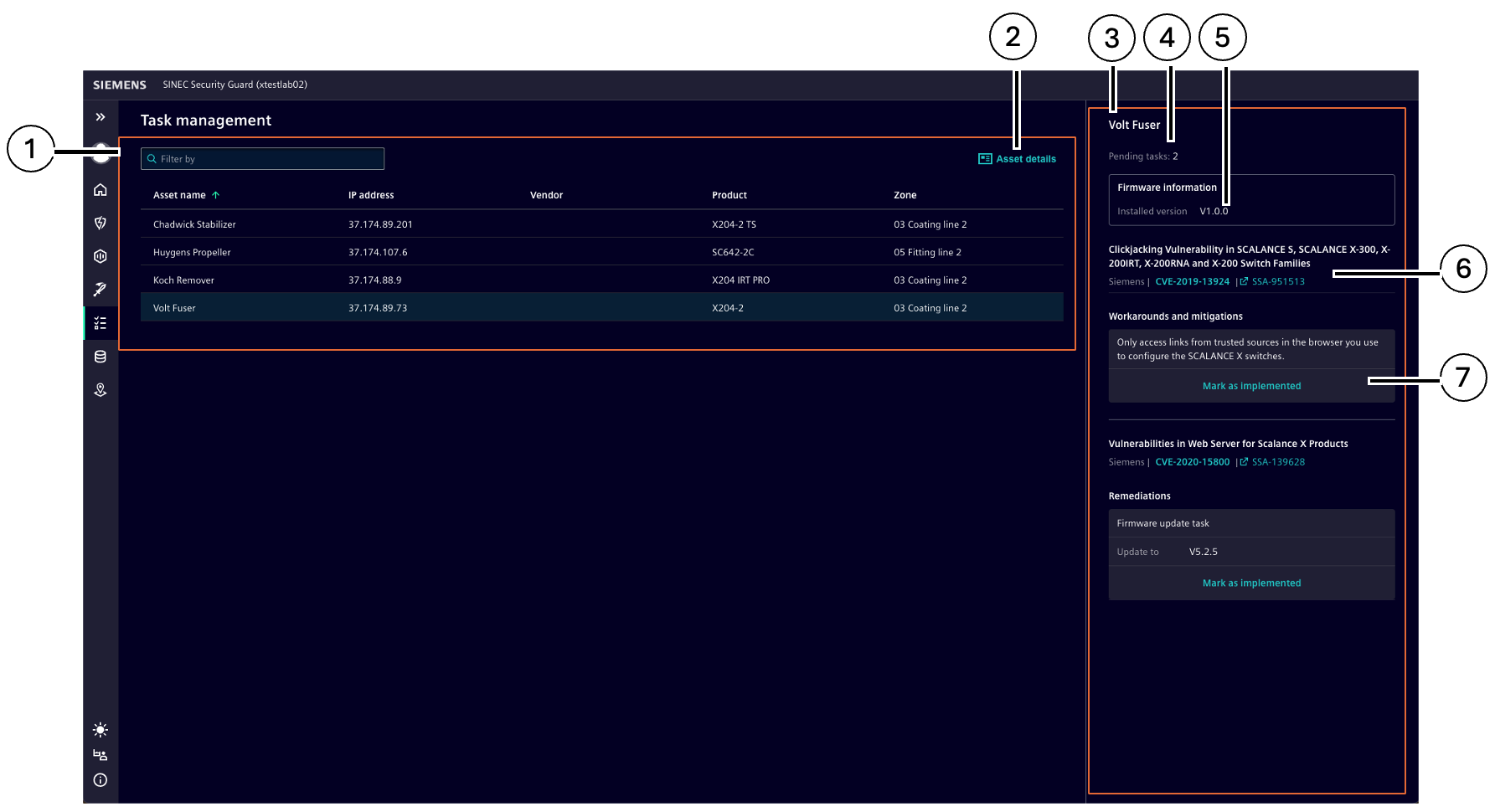The height and width of the screenshot is (812, 1495).
Task: Click Update to V5.2.5 value
Action: pyautogui.click(x=1203, y=552)
